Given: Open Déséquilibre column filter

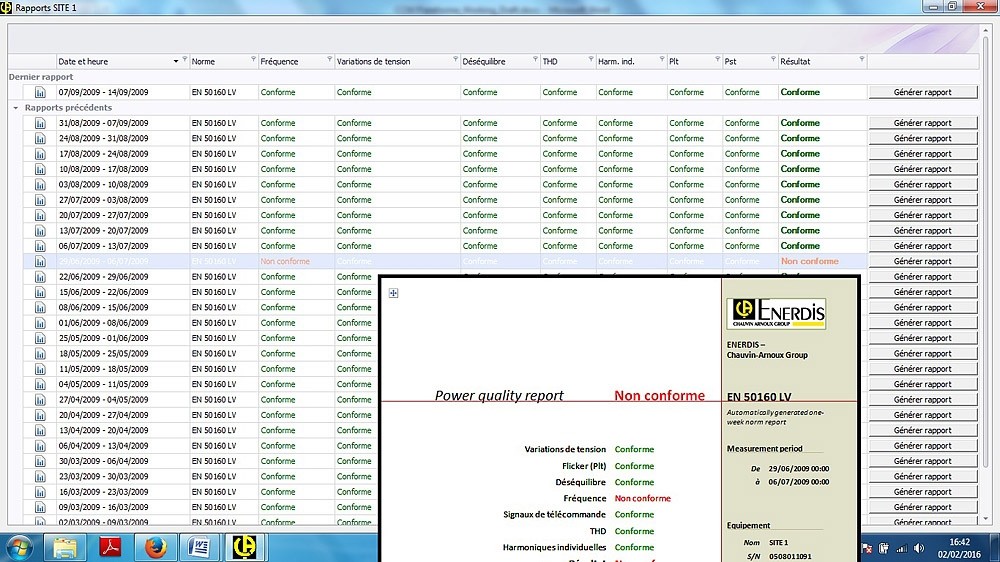Looking at the screenshot, I should (x=535, y=59).
